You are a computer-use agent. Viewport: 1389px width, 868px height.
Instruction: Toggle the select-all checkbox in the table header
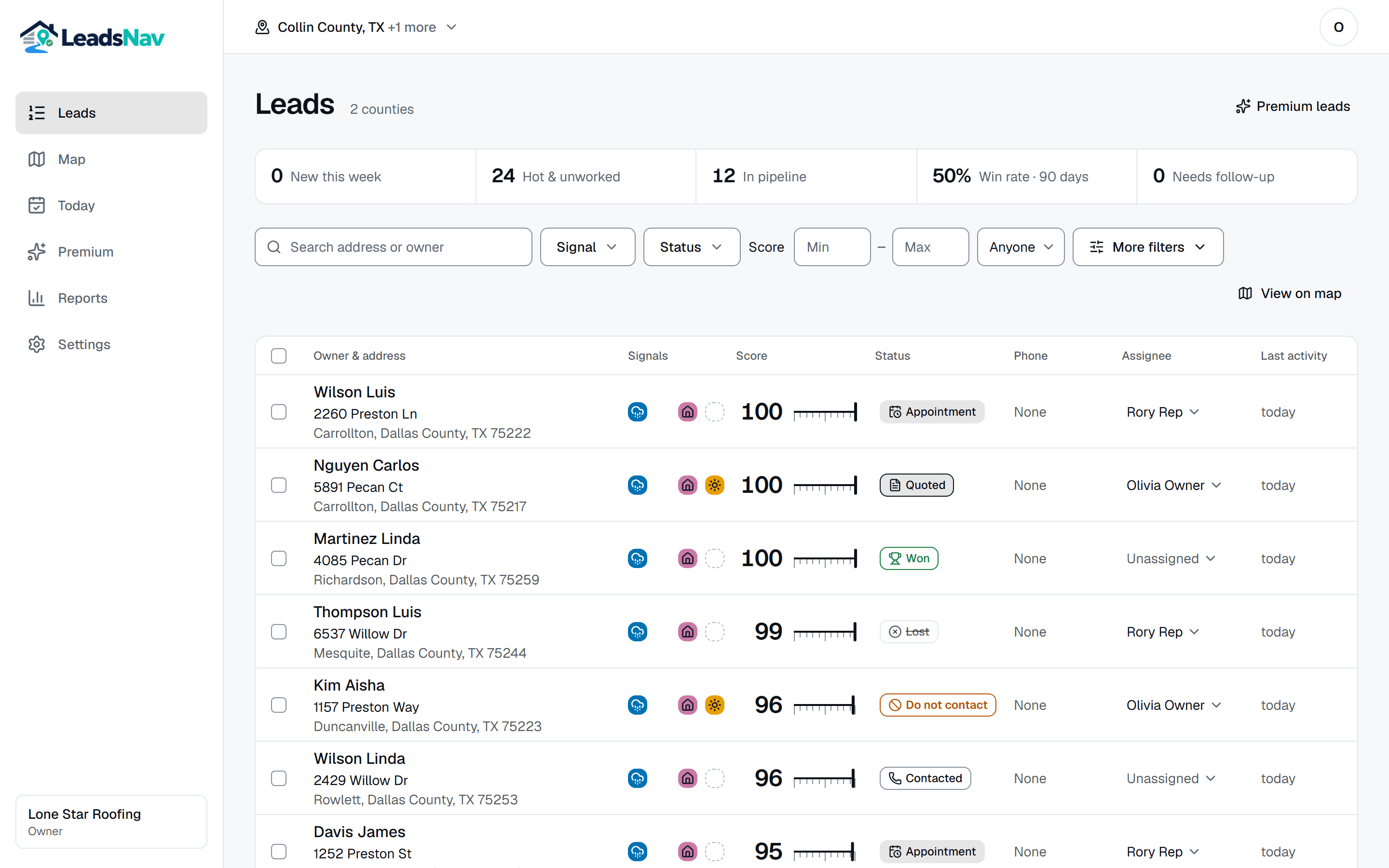(x=279, y=356)
